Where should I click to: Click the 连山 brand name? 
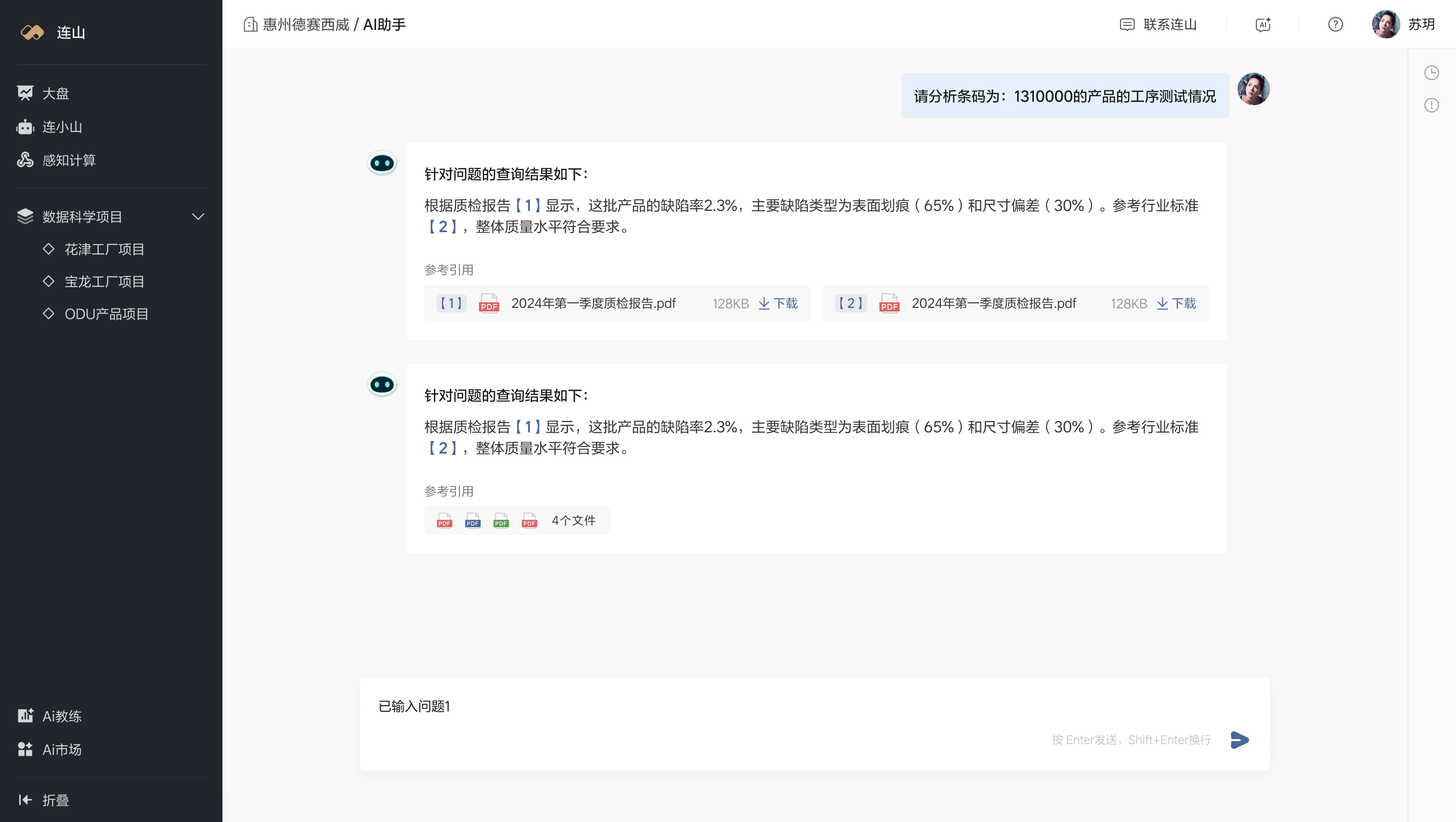click(x=71, y=32)
